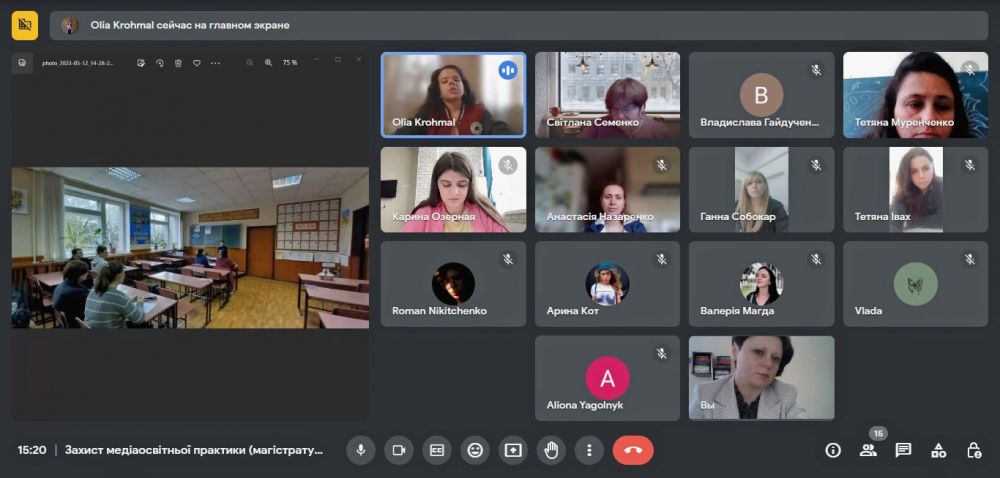The width and height of the screenshot is (1000, 478).
Task: Raise hand in the meeting
Action: click(x=551, y=450)
